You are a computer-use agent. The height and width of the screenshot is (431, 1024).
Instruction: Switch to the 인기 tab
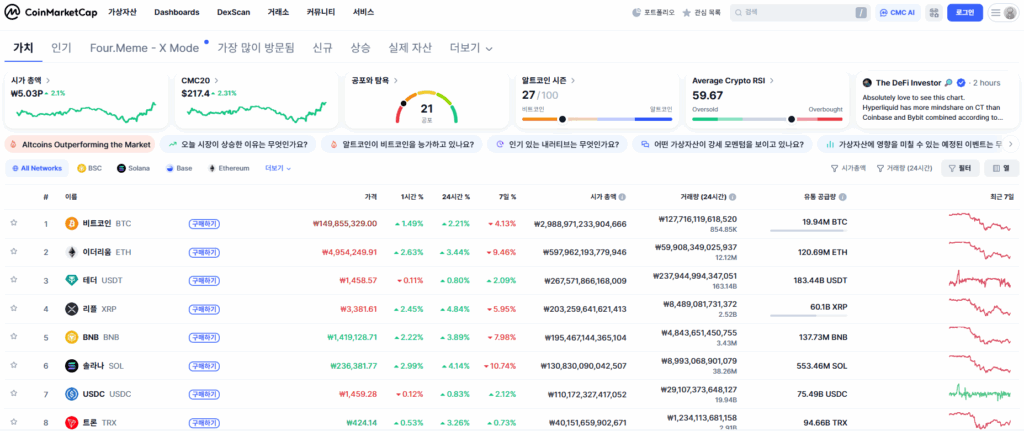coord(61,48)
